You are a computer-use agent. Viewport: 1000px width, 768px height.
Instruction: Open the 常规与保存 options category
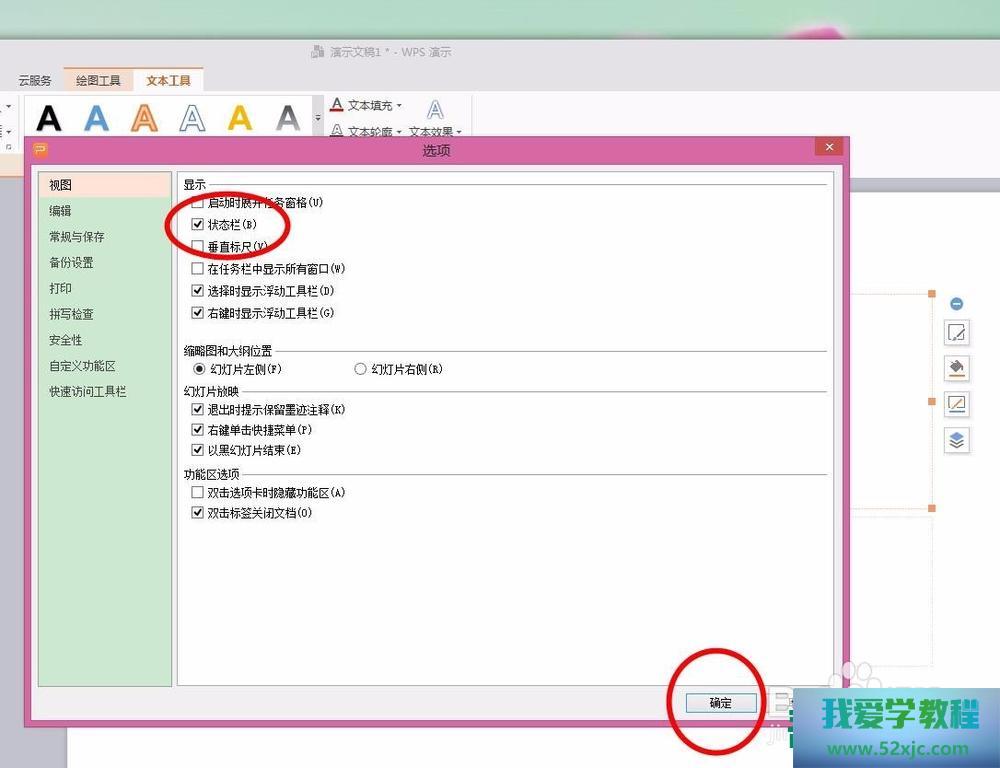[x=77, y=237]
